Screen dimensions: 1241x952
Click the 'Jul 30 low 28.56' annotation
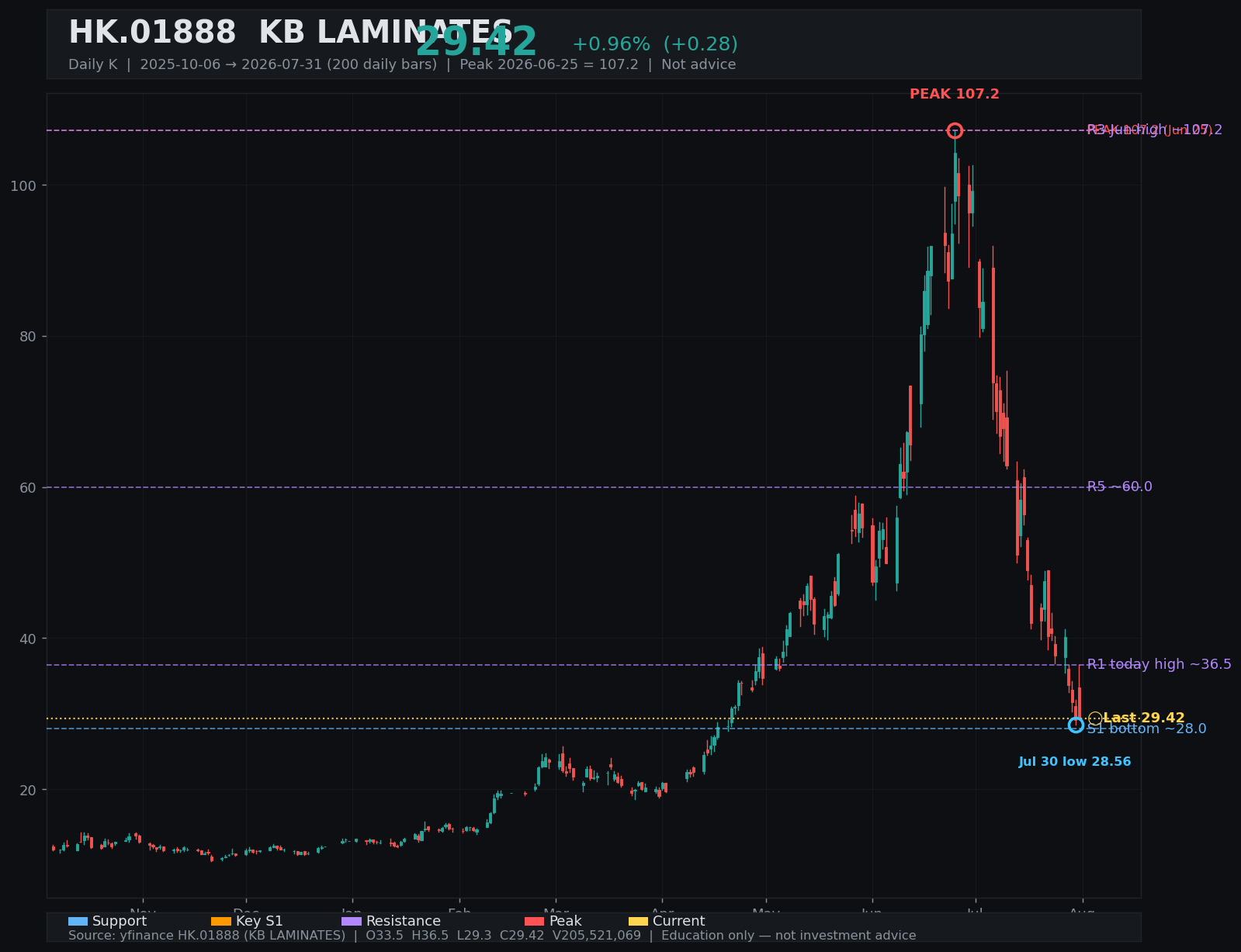[1075, 762]
